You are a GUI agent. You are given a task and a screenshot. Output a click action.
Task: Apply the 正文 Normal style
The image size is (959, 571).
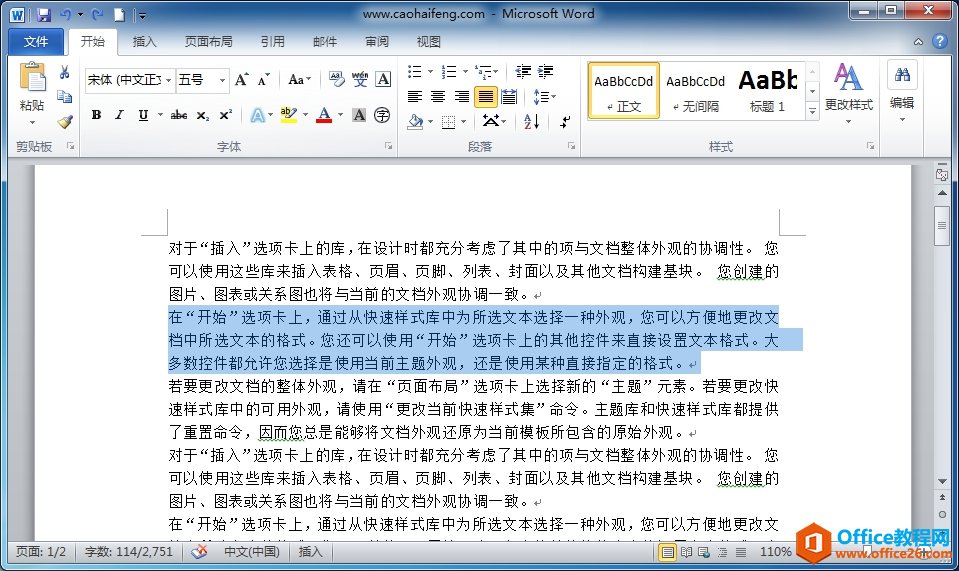pos(623,90)
